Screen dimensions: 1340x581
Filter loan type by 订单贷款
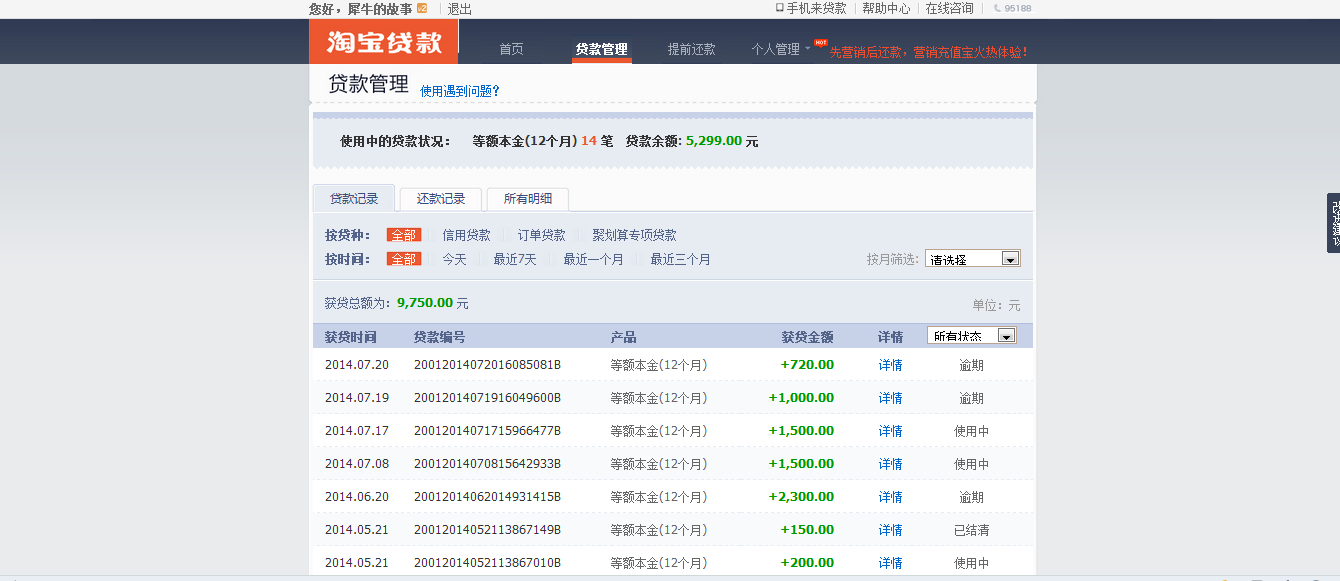click(x=541, y=235)
